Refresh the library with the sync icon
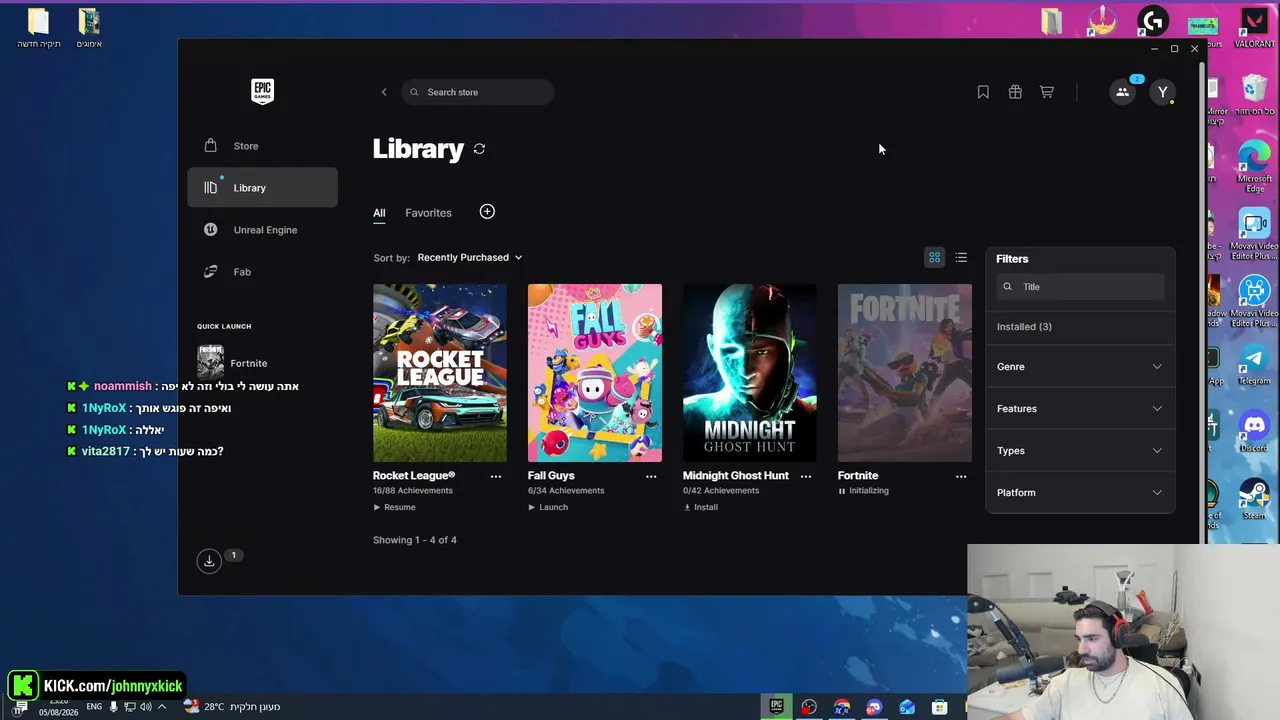 (480, 149)
